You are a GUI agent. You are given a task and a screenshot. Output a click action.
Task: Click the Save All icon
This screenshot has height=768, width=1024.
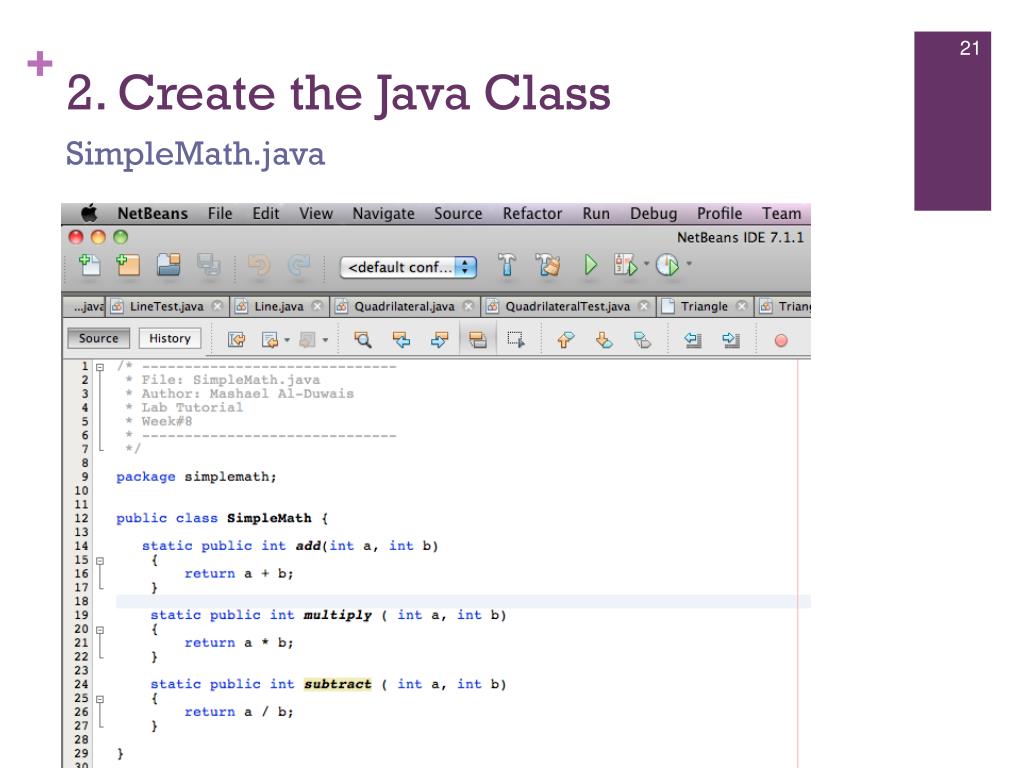(x=209, y=265)
